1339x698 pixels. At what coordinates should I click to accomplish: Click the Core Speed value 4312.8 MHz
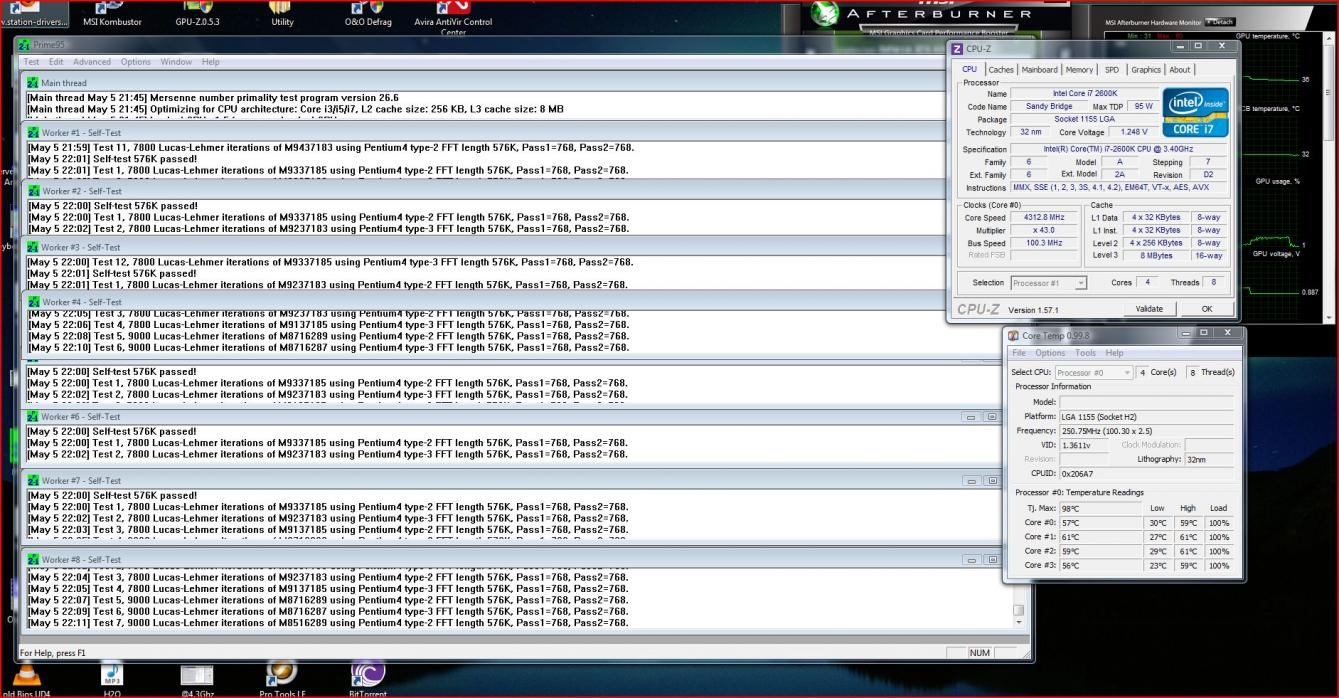coord(1043,217)
